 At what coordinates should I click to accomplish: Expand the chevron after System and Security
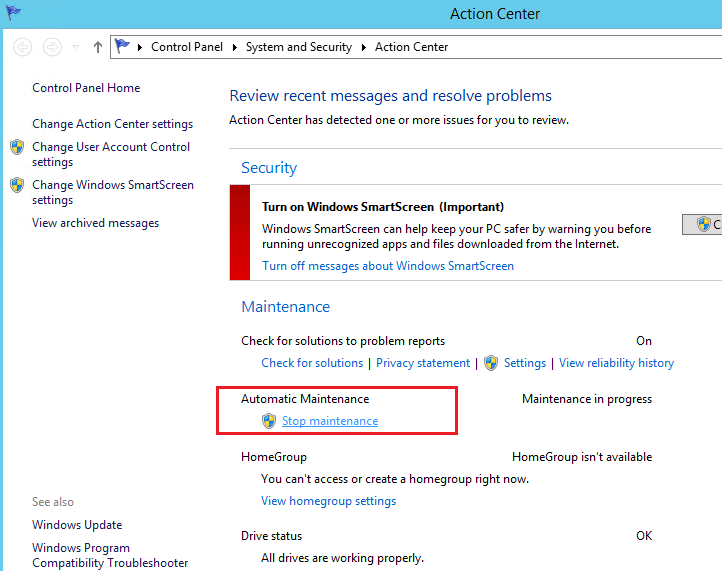click(x=364, y=47)
